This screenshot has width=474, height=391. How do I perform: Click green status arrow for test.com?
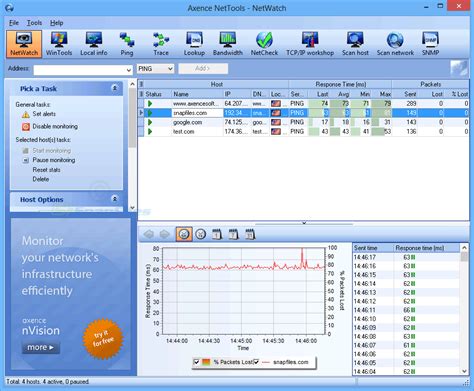(x=150, y=132)
